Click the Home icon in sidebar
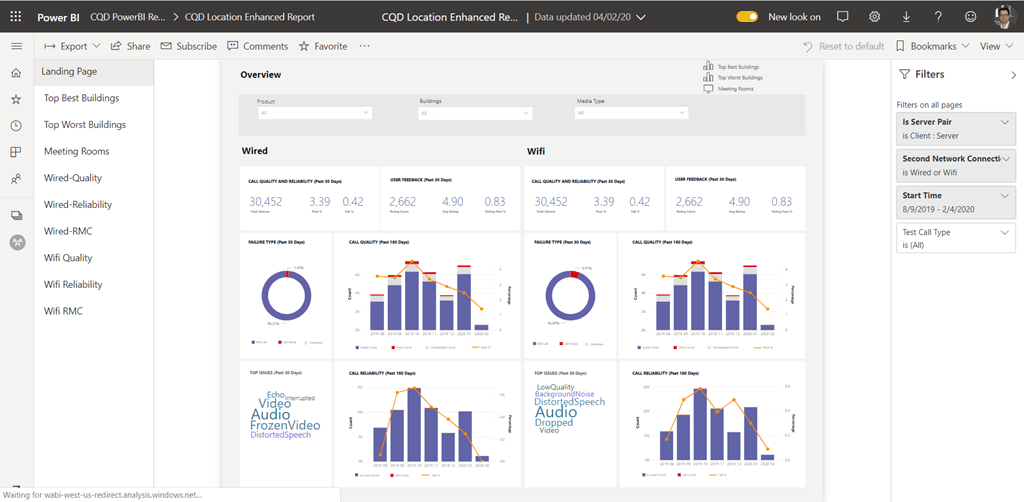This screenshot has height=502, width=1024. point(16,73)
